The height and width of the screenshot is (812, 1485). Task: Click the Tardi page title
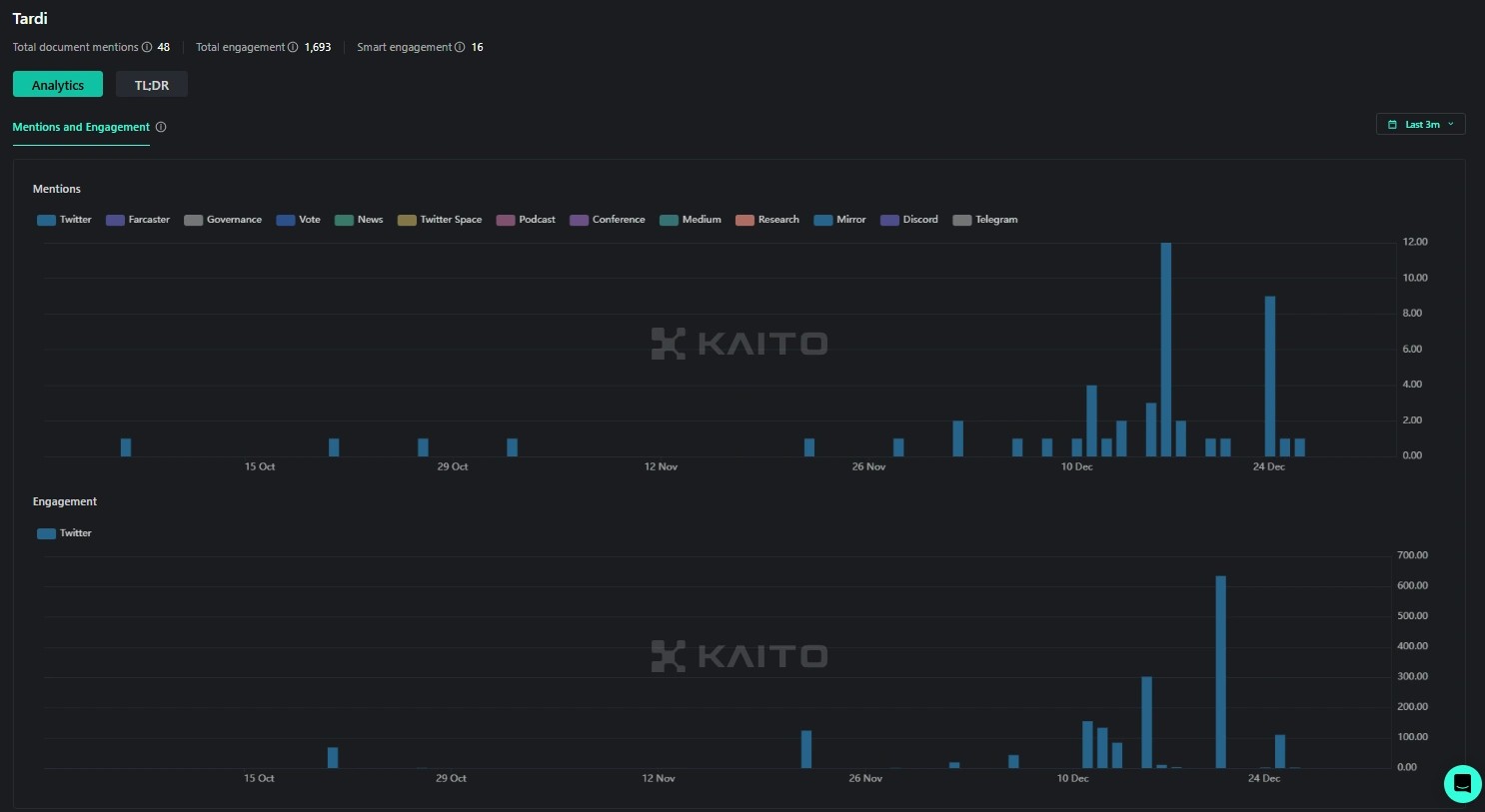(30, 18)
